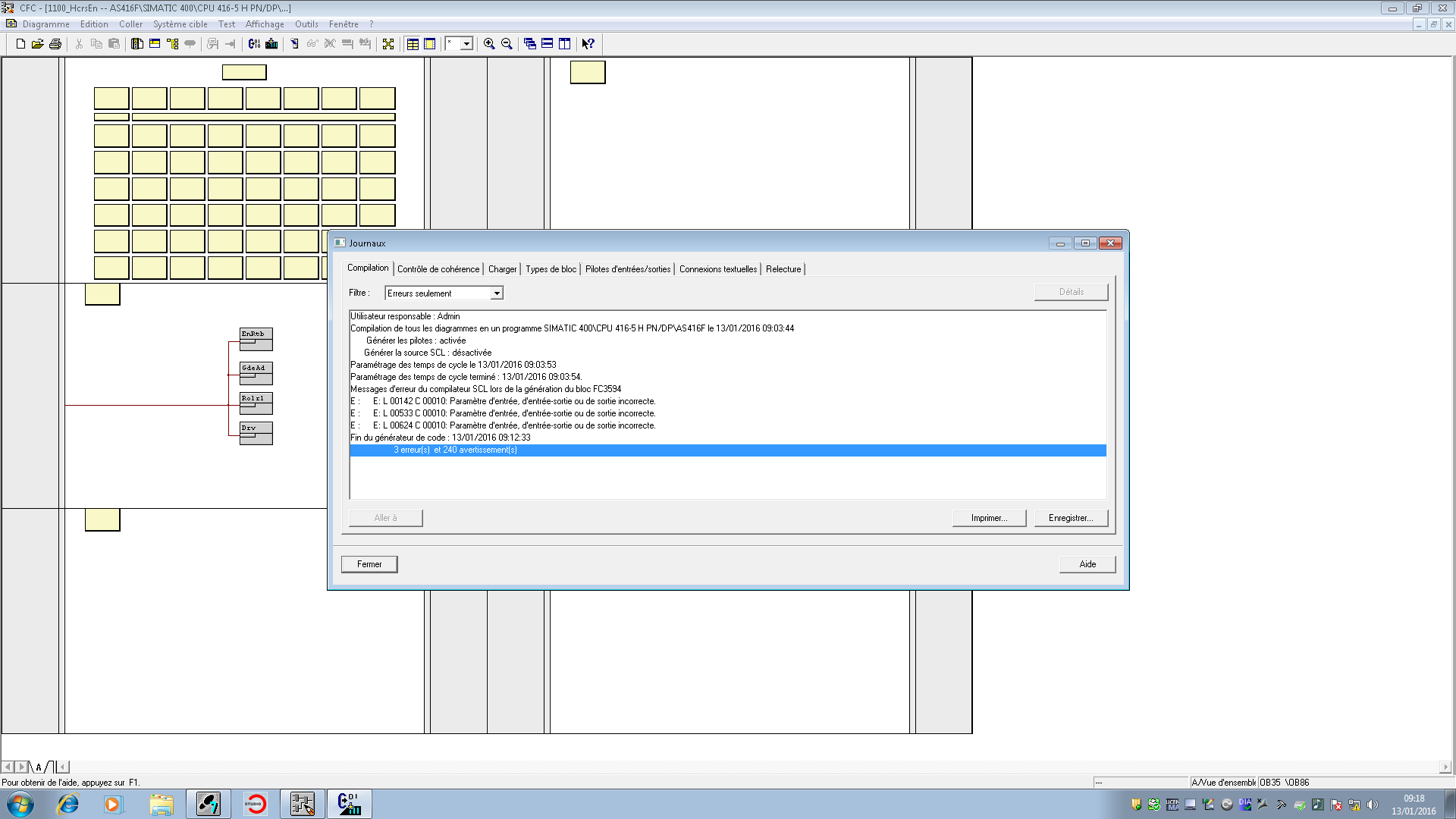Click the Fit to window arrows icon
The width and height of the screenshot is (1456, 819).
[388, 44]
